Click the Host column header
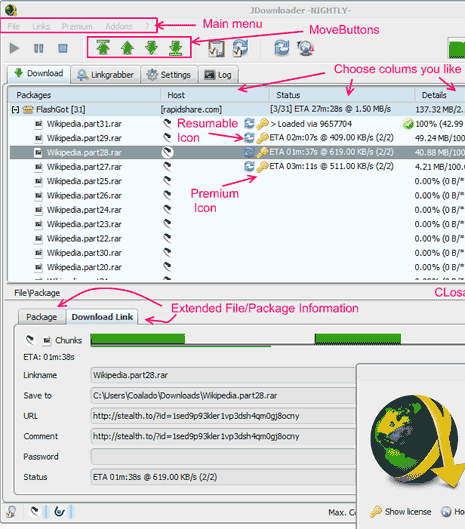The image size is (465, 529). (x=215, y=95)
